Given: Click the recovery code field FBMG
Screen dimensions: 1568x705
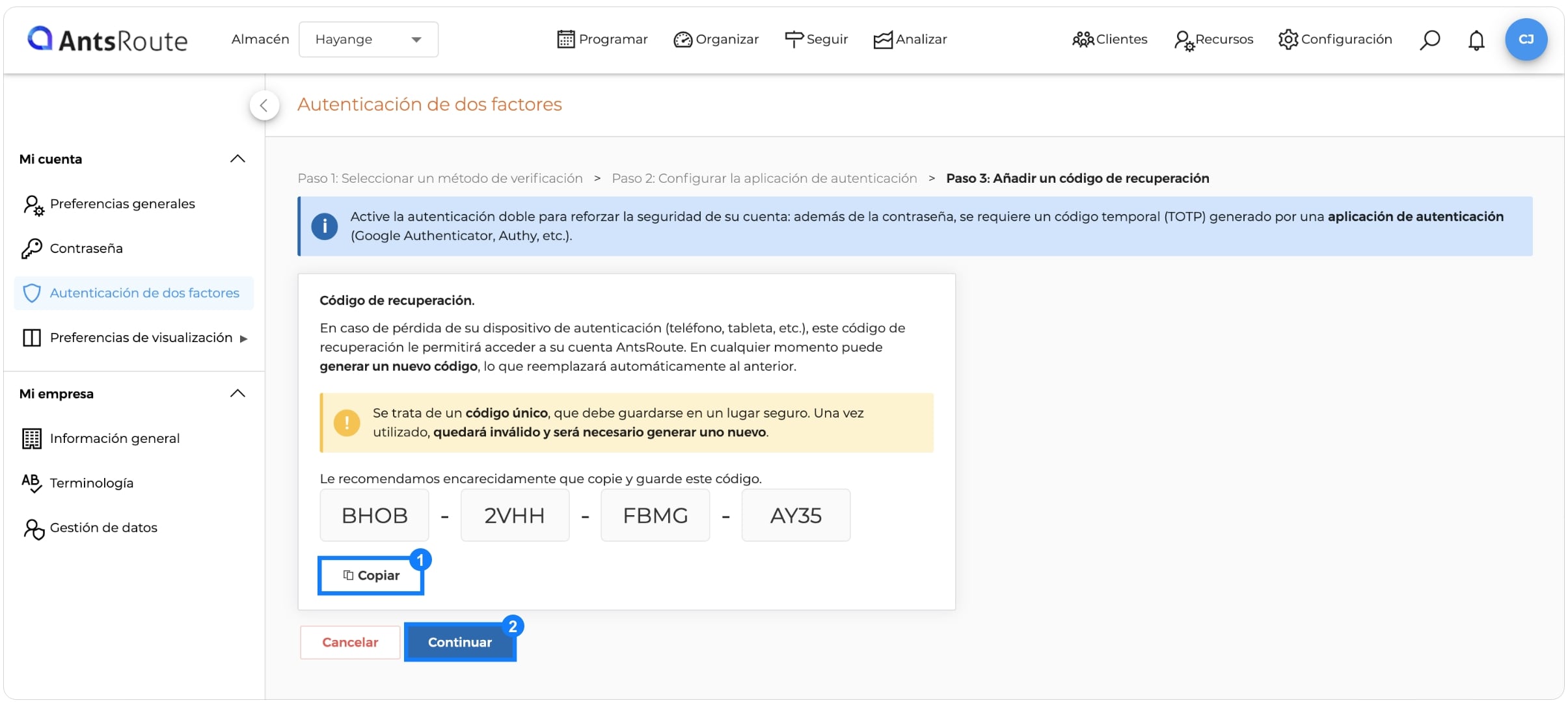Looking at the screenshot, I should point(655,515).
